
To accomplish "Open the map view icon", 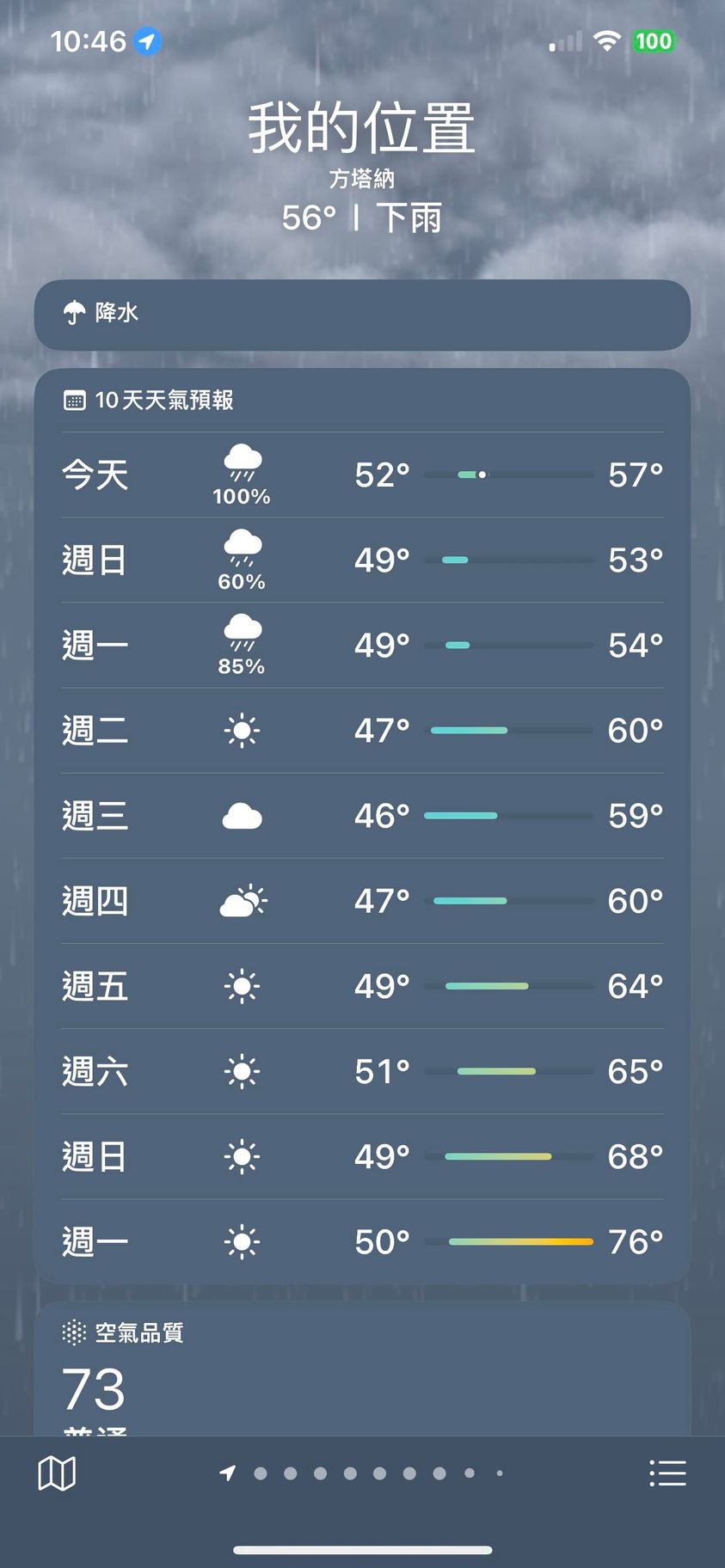I will 57,1473.
